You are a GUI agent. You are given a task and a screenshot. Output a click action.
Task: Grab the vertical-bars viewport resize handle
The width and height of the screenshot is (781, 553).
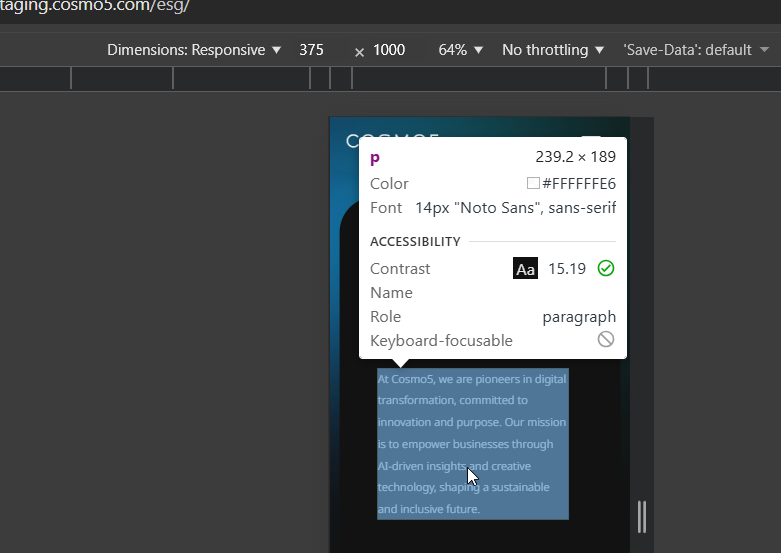[642, 517]
